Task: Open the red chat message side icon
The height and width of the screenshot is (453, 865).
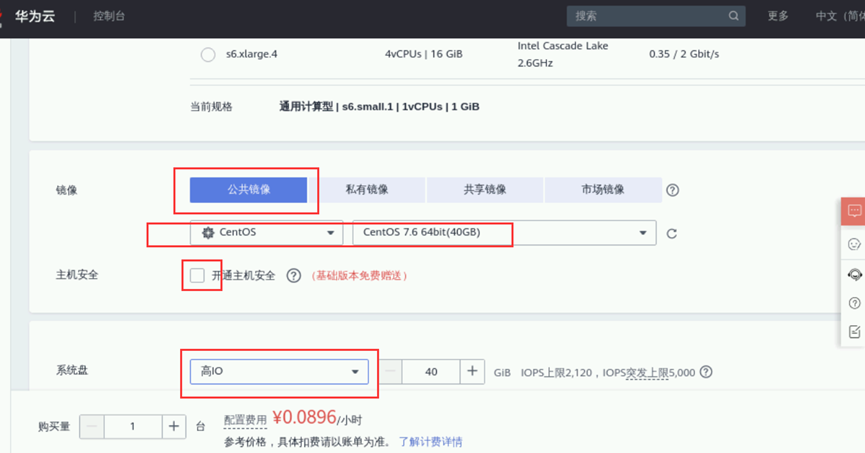Action: 854,211
